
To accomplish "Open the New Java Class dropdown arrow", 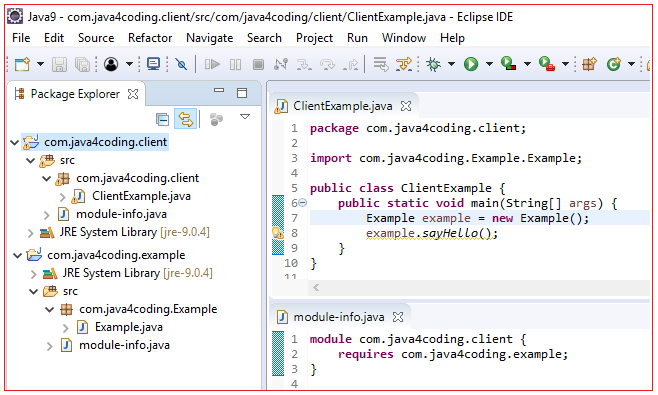I will tap(631, 64).
